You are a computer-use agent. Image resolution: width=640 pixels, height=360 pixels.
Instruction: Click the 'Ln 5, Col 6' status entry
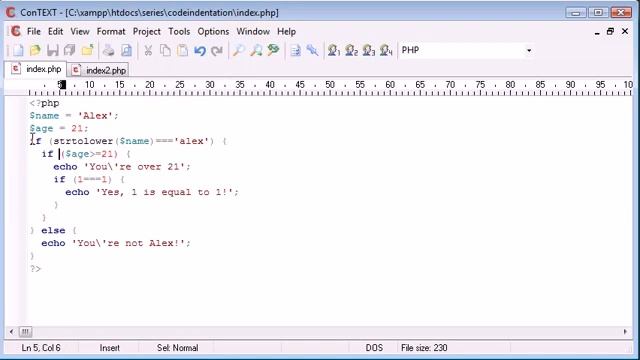[41, 348]
